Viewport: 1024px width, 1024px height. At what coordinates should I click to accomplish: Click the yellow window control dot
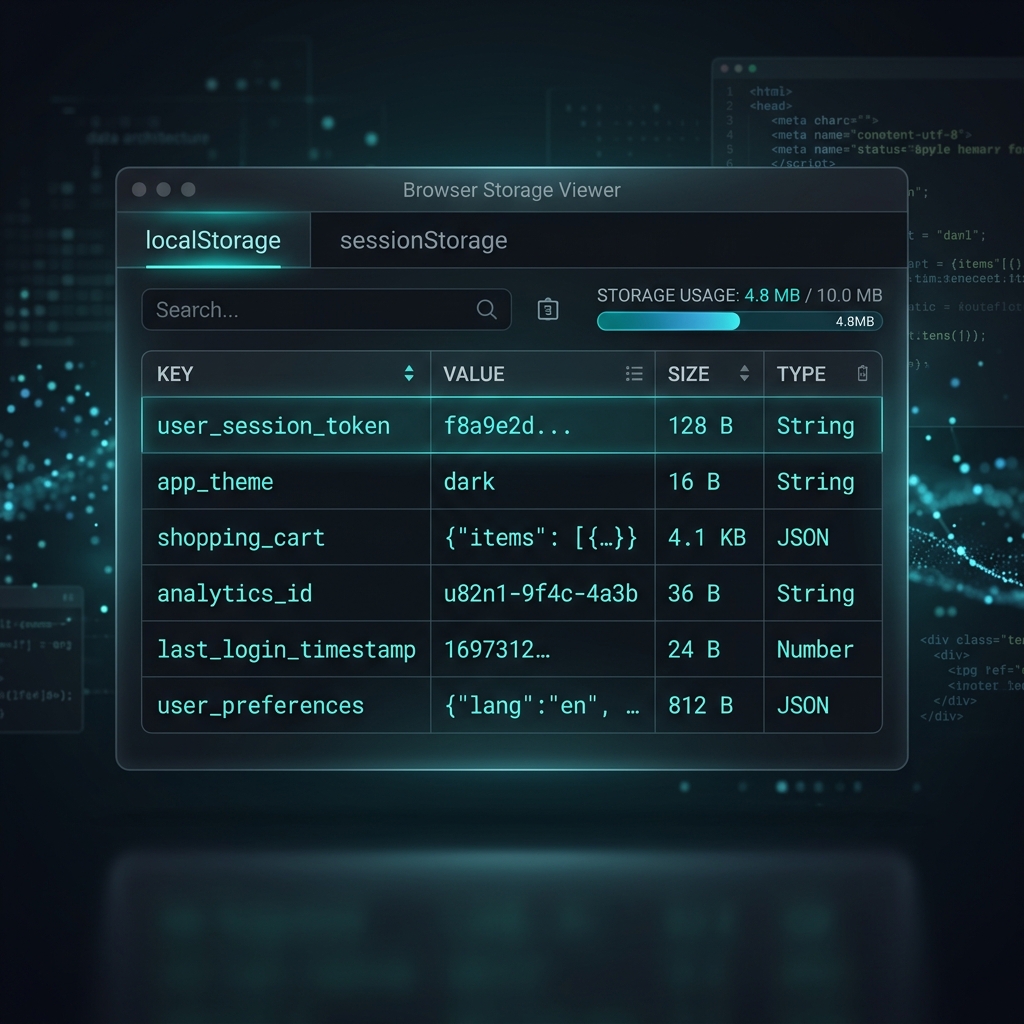click(x=163, y=189)
